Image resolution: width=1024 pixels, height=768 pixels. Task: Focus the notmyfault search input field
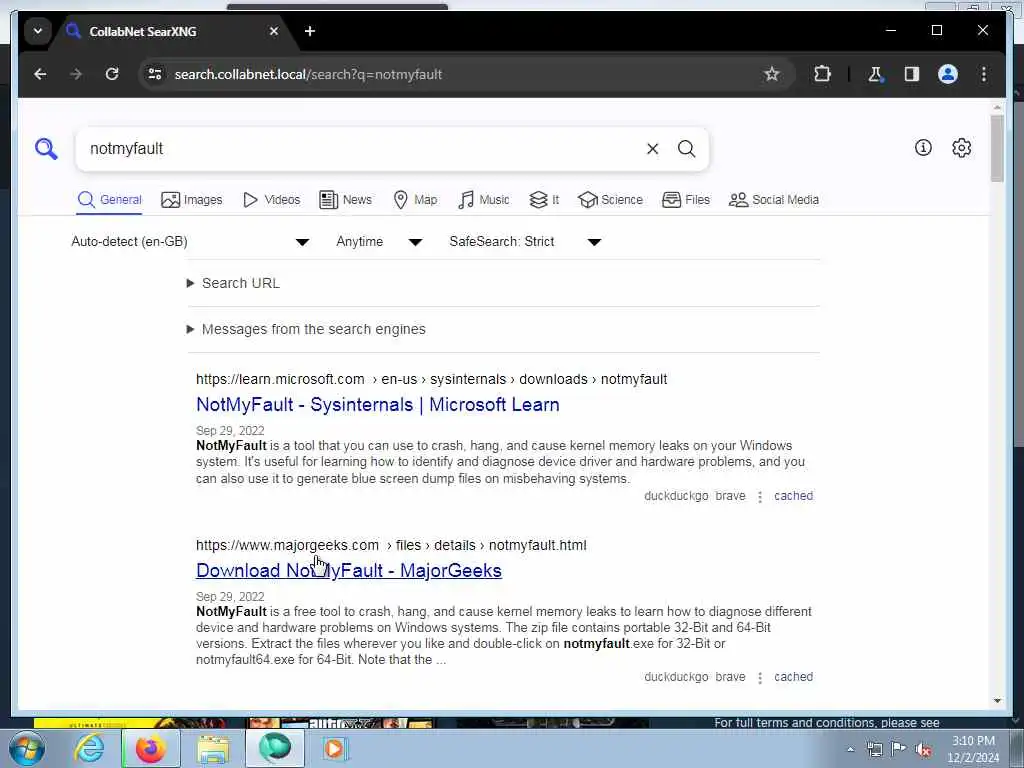pyautogui.click(x=359, y=149)
